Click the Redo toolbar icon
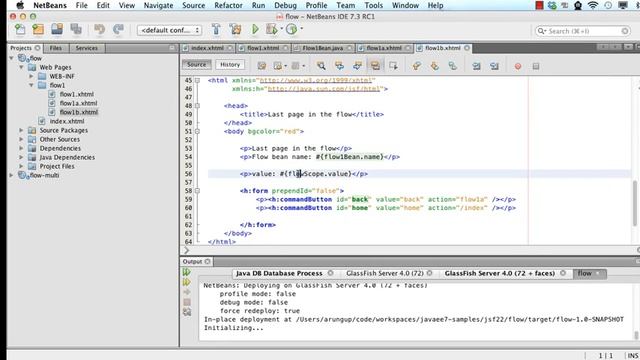Image resolution: width=640 pixels, height=360 pixels. point(118,29)
